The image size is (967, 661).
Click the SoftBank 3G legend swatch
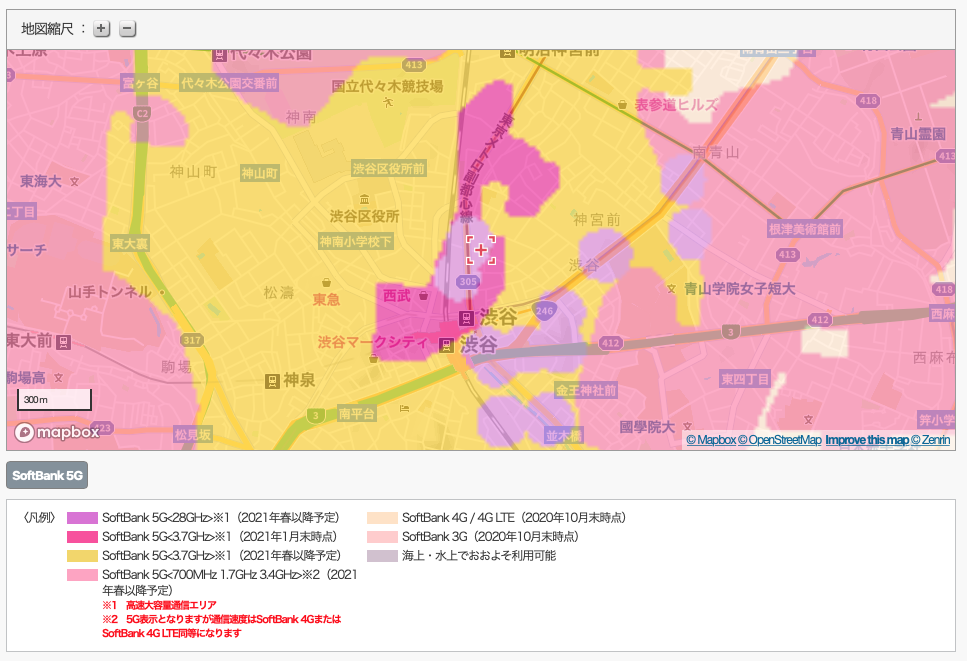[x=382, y=537]
